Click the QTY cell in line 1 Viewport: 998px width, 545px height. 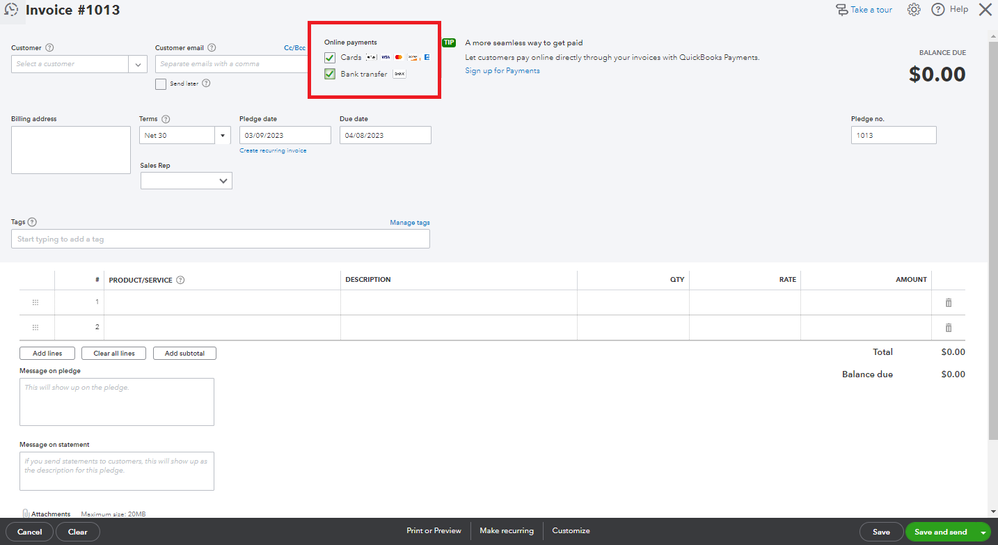(x=633, y=302)
